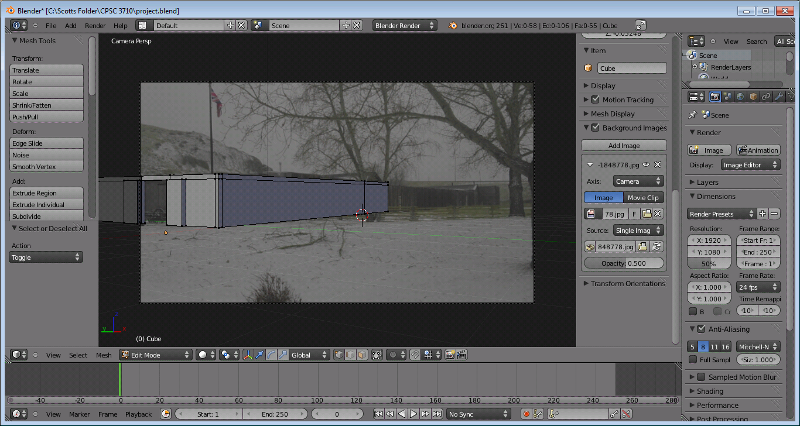800x426 pixels.
Task: Toggle use preview range clock icon in timeline
Action: (165, 414)
